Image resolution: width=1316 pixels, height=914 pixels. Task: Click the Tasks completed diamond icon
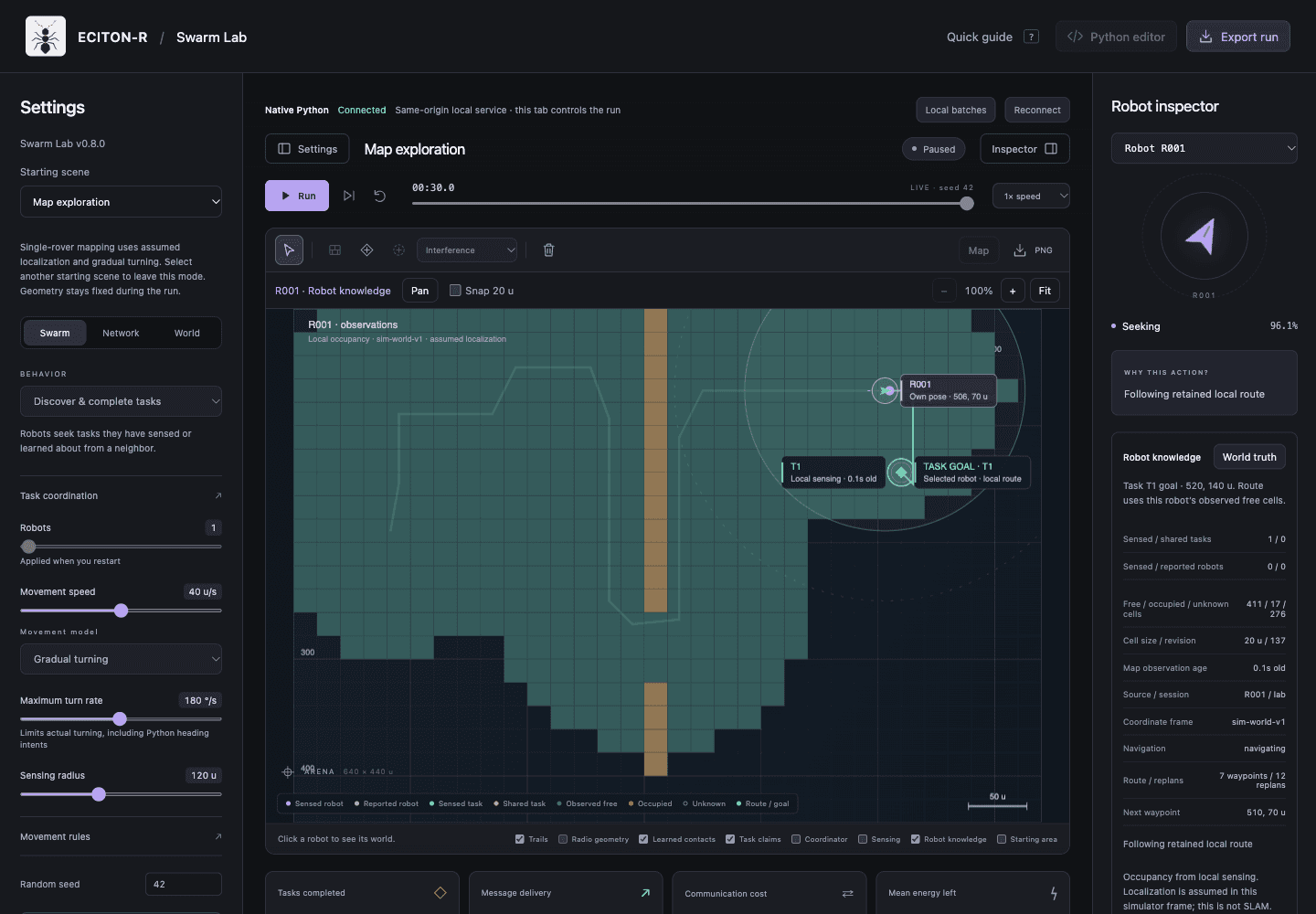[440, 893]
